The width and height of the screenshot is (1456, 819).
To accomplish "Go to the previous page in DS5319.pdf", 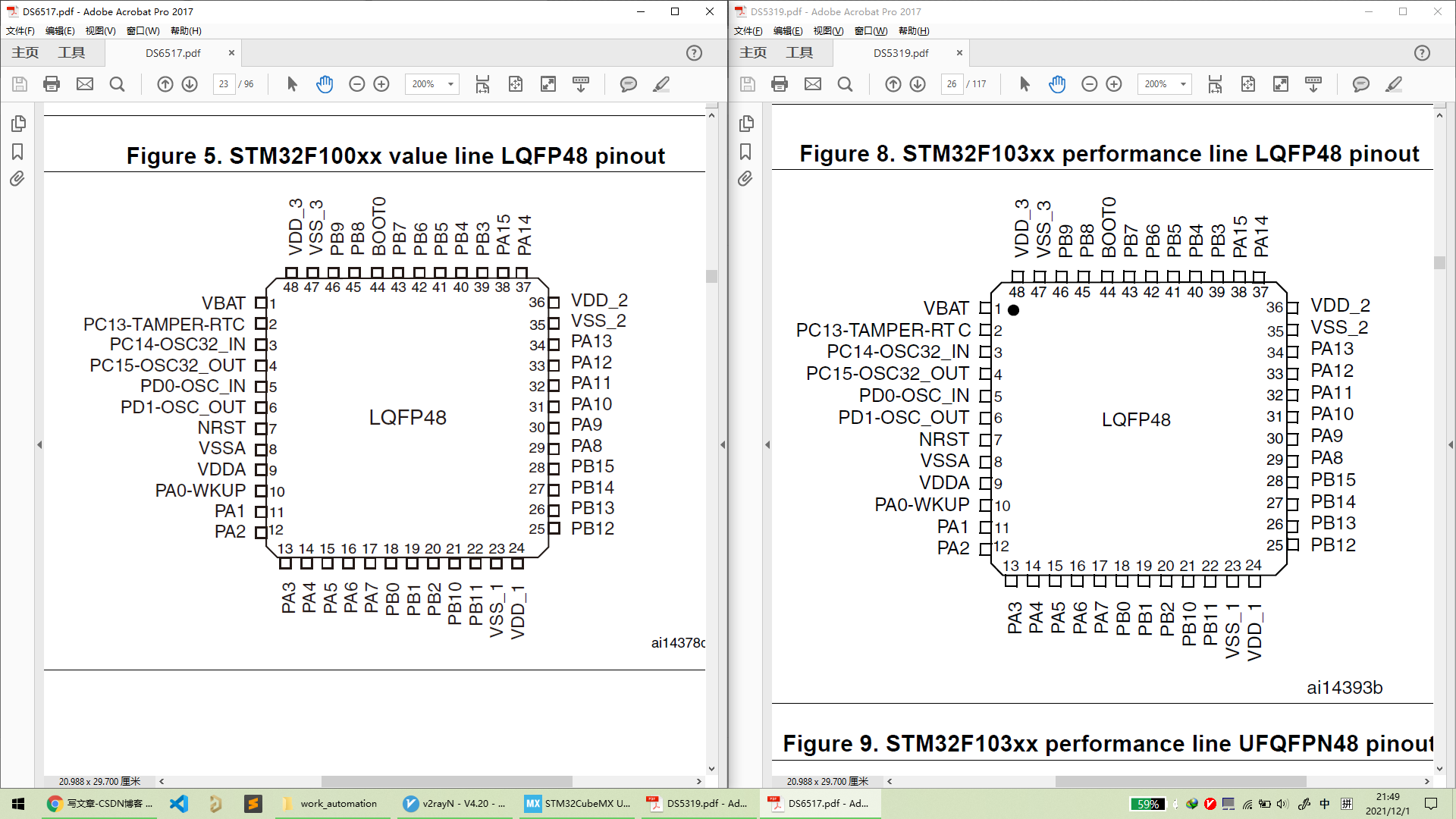I will pyautogui.click(x=893, y=84).
